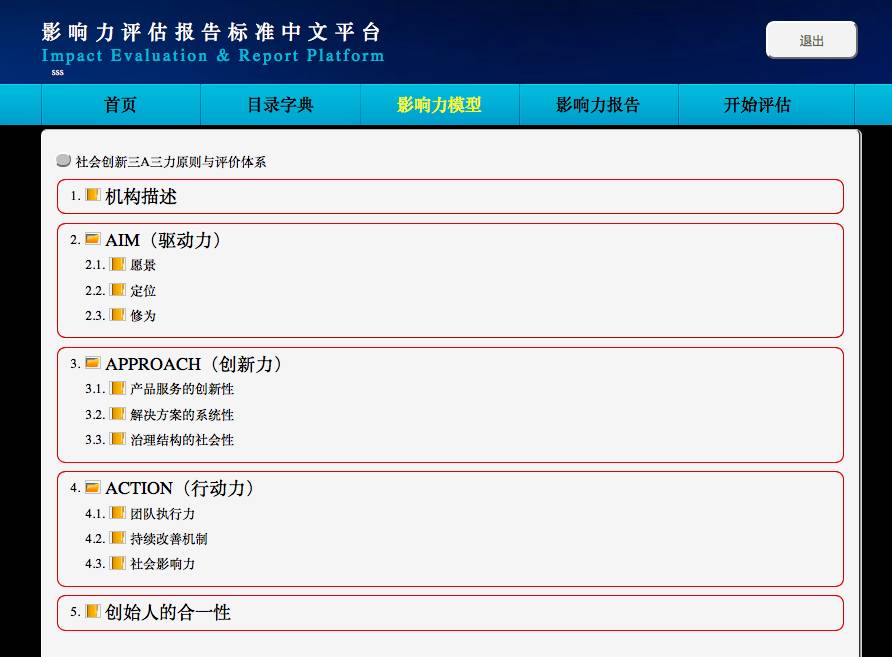Click the folder icon beside 修为
892x657 pixels.
click(119, 314)
